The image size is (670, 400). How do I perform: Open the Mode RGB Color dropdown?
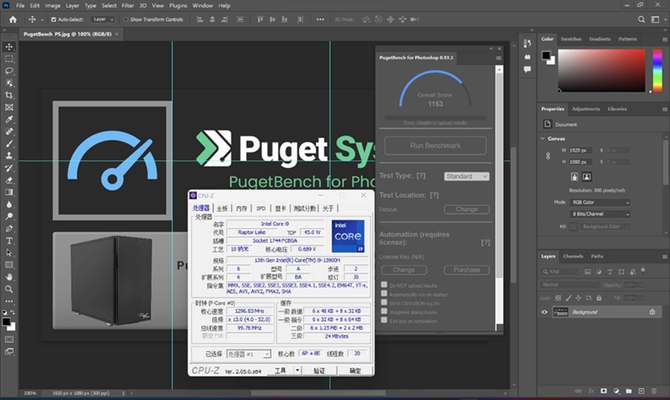click(600, 203)
